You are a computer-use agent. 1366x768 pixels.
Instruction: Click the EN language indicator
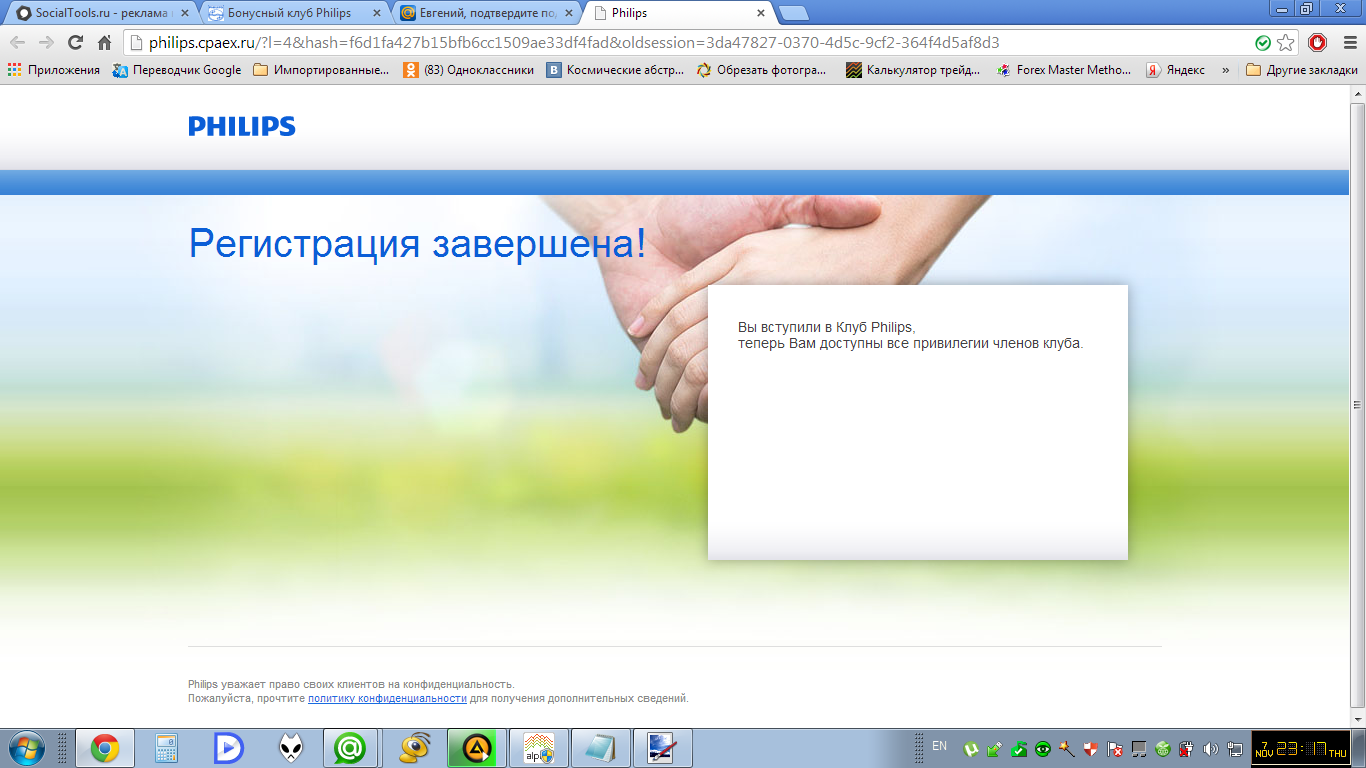pyautogui.click(x=939, y=746)
